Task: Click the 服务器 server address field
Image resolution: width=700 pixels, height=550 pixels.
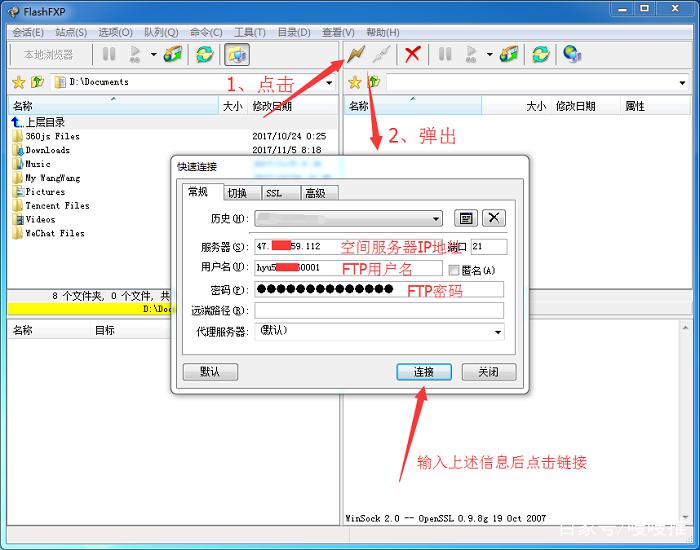Action: [x=350, y=246]
